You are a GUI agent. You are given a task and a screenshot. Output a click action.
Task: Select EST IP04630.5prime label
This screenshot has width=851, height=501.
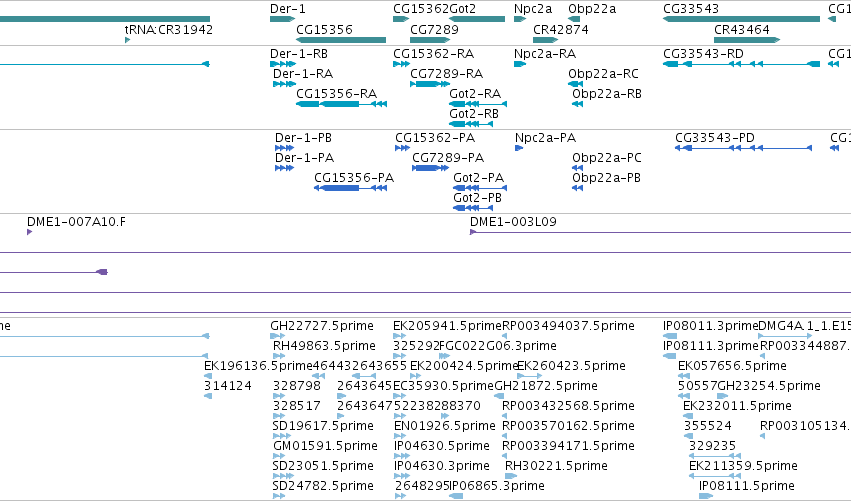pos(442,447)
